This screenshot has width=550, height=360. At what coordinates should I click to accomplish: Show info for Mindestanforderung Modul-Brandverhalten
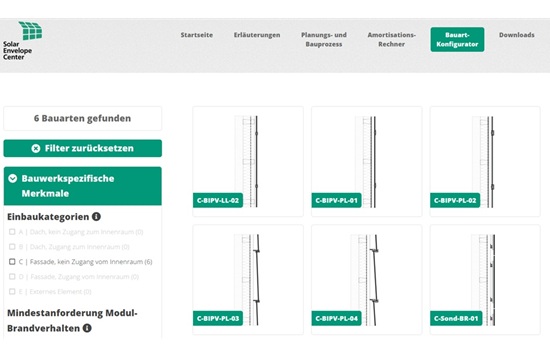point(87,328)
